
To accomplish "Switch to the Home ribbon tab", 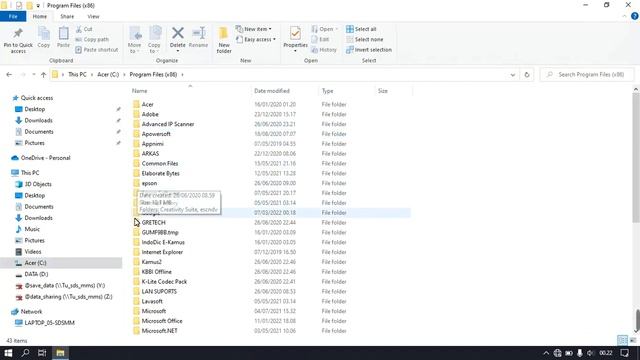I will [40, 16].
